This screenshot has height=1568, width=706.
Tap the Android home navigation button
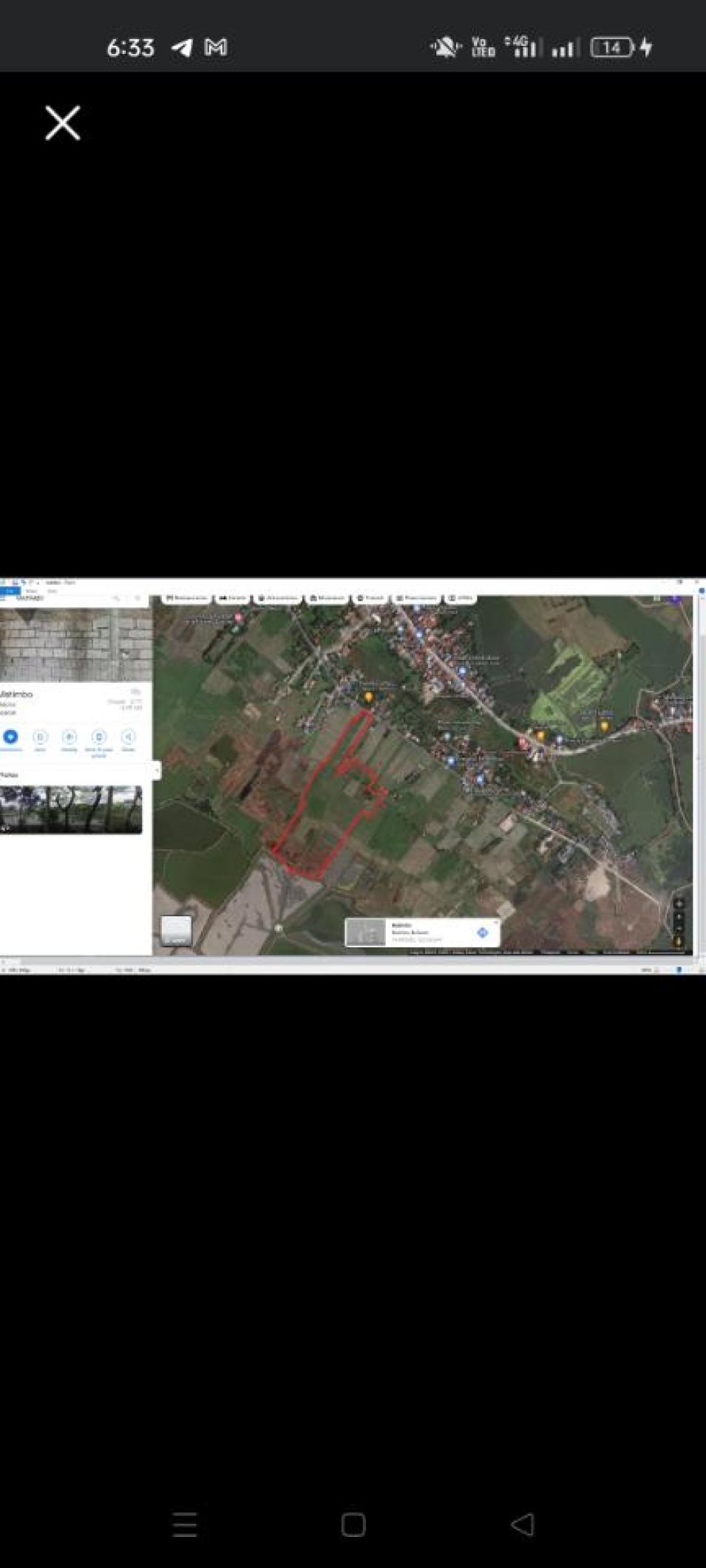[x=353, y=1524]
